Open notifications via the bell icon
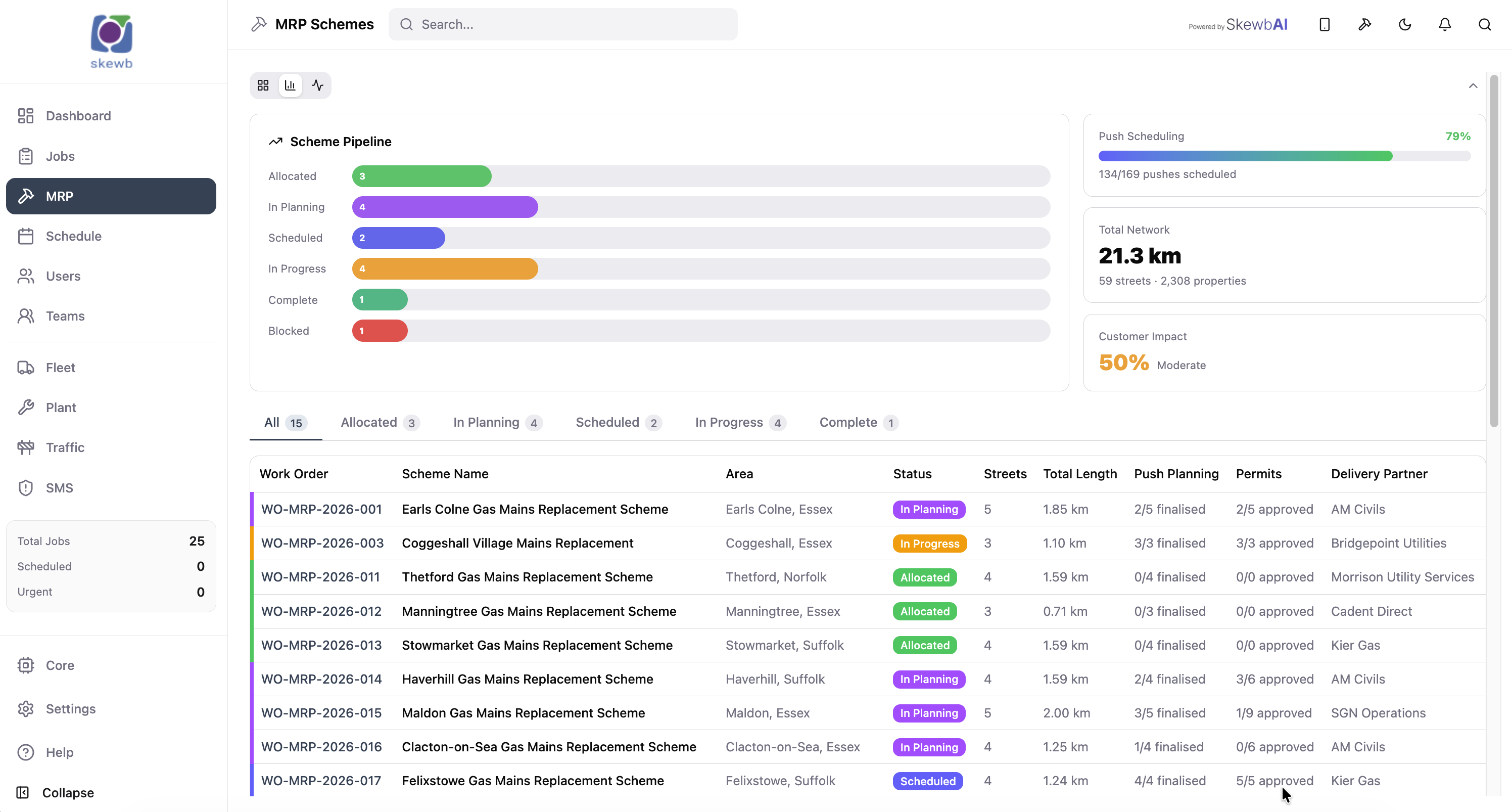This screenshot has width=1512, height=812. click(1444, 24)
